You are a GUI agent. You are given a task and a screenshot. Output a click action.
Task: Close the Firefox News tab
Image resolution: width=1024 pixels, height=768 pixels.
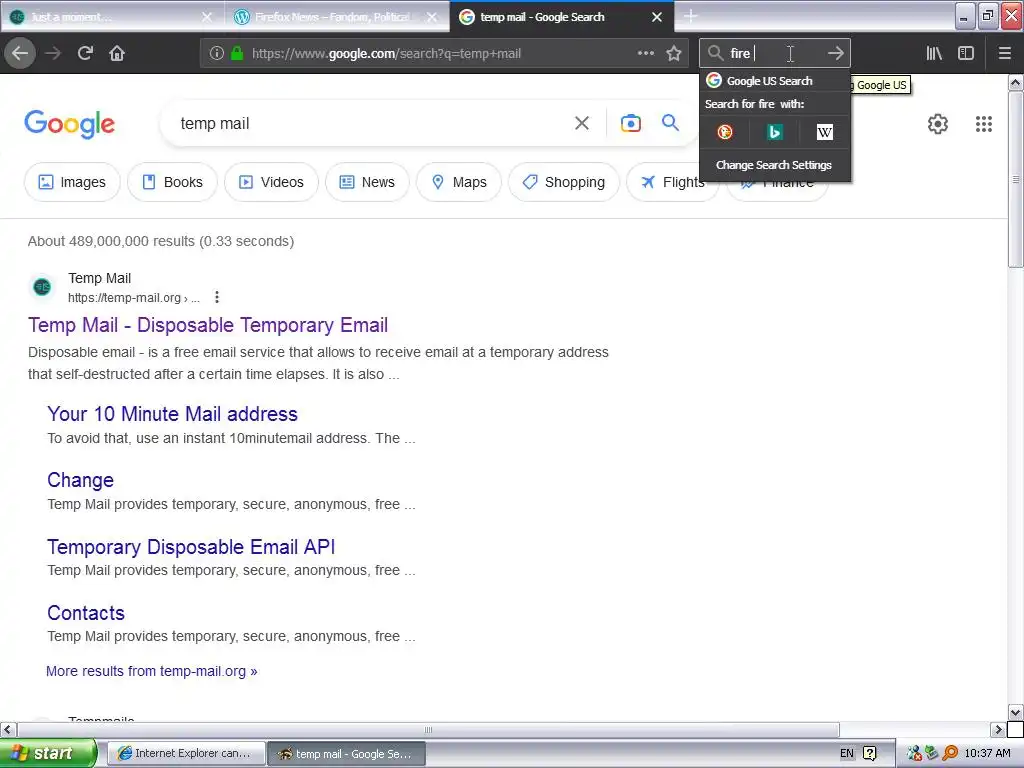[x=432, y=17]
